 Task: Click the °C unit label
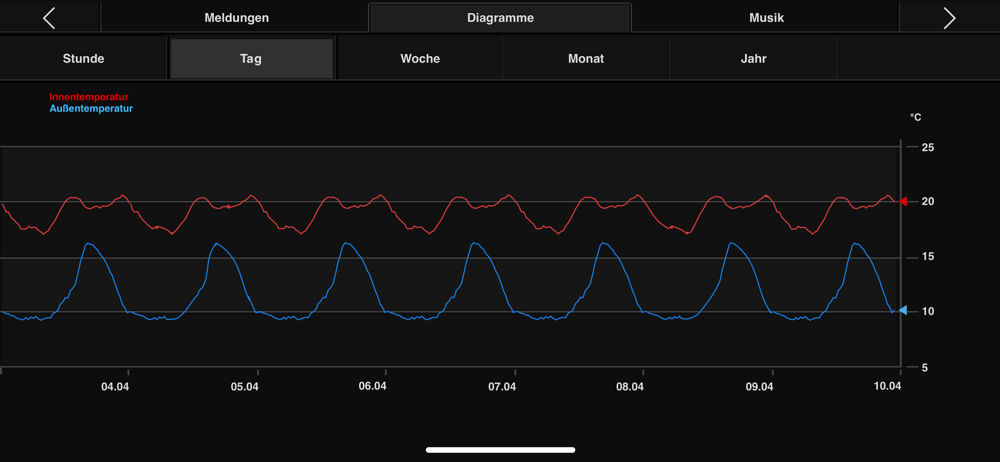click(x=915, y=117)
